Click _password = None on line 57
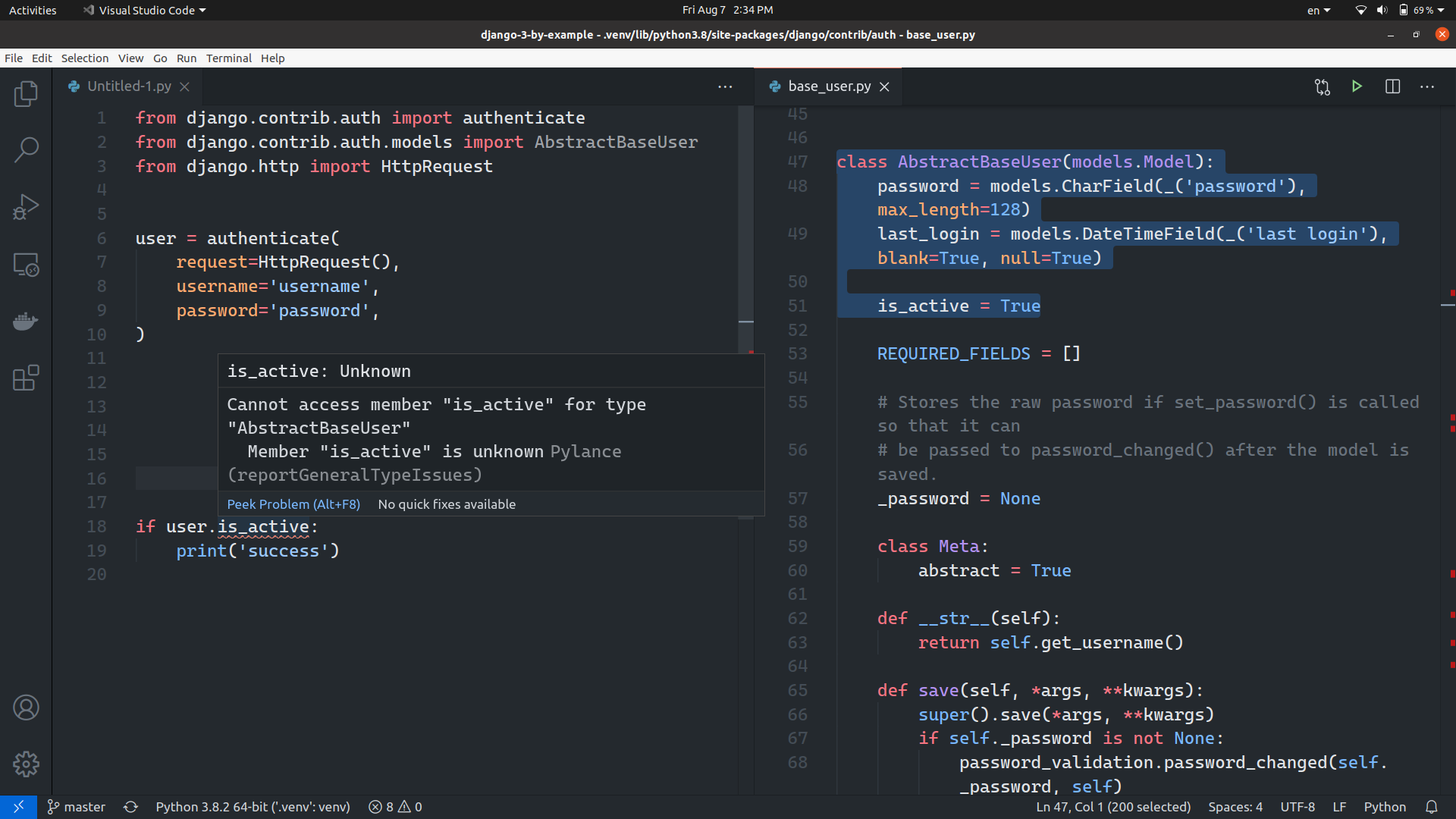1456x819 pixels. coord(959,498)
